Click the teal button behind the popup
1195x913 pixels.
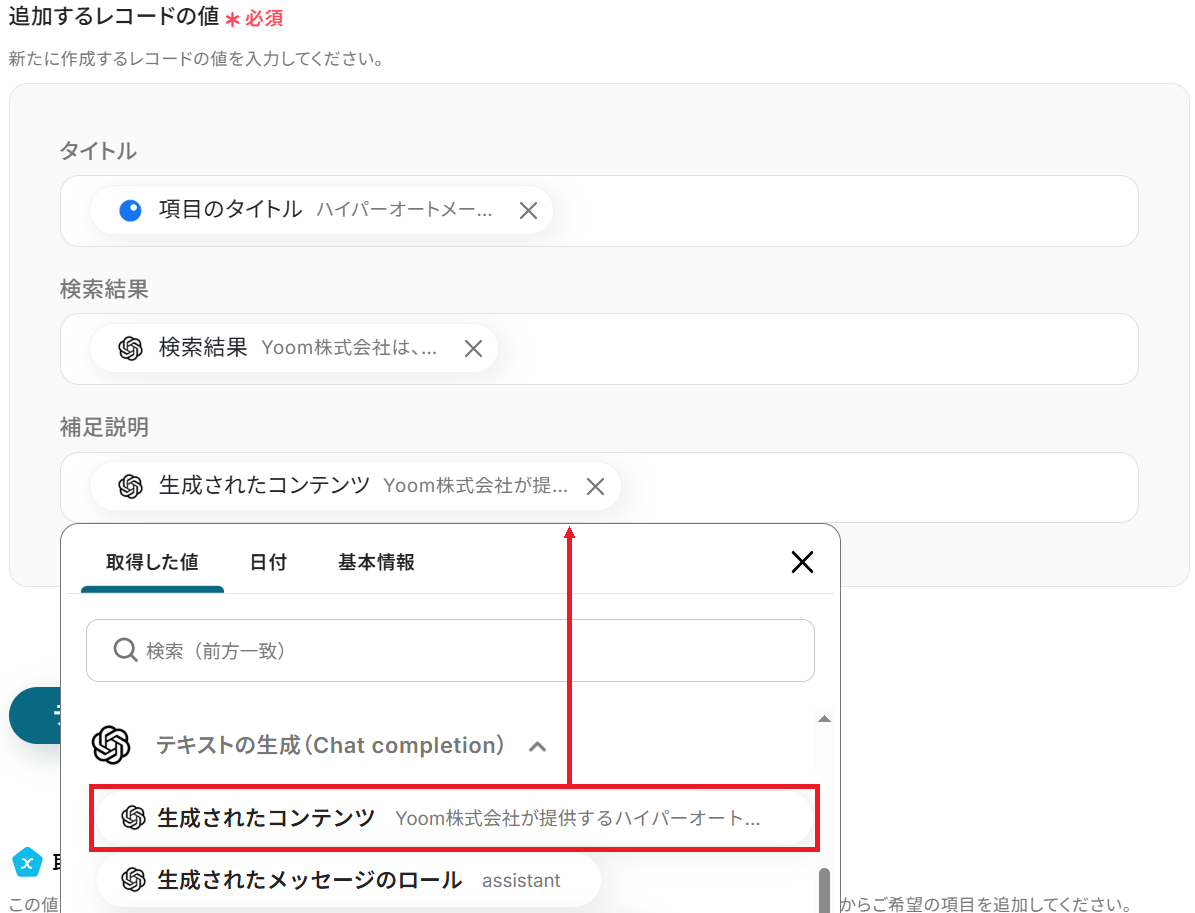[35, 715]
